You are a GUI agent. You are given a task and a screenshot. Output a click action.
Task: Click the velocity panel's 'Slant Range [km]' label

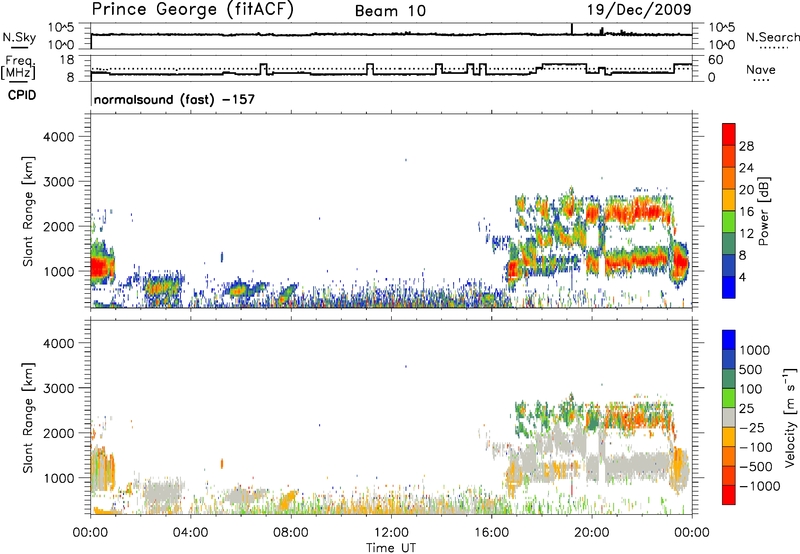[x=28, y=418]
